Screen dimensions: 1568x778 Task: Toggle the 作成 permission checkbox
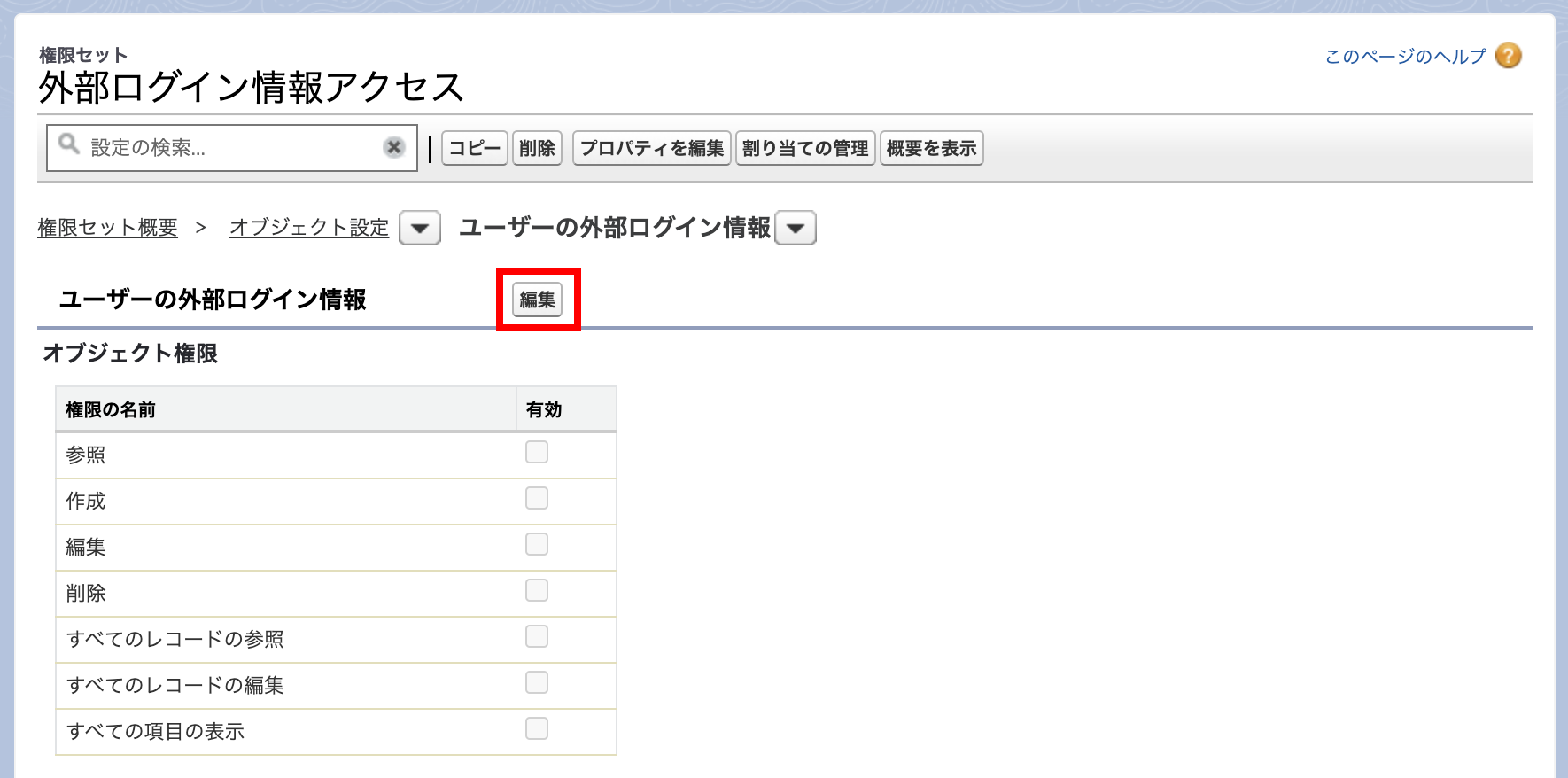tap(537, 499)
